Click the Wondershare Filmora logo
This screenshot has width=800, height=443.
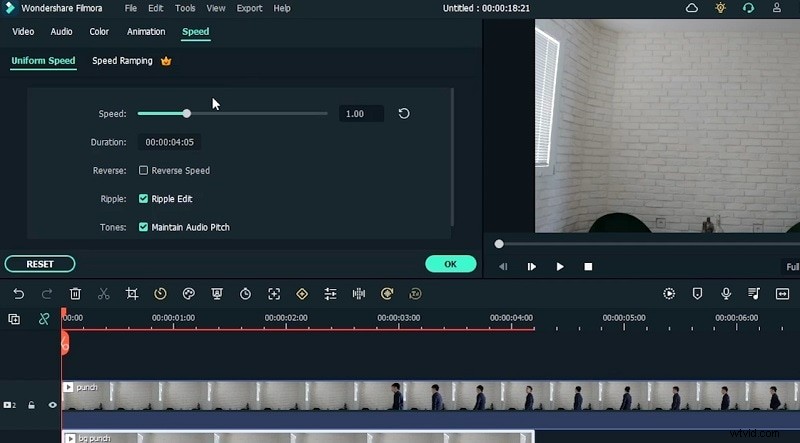10,8
